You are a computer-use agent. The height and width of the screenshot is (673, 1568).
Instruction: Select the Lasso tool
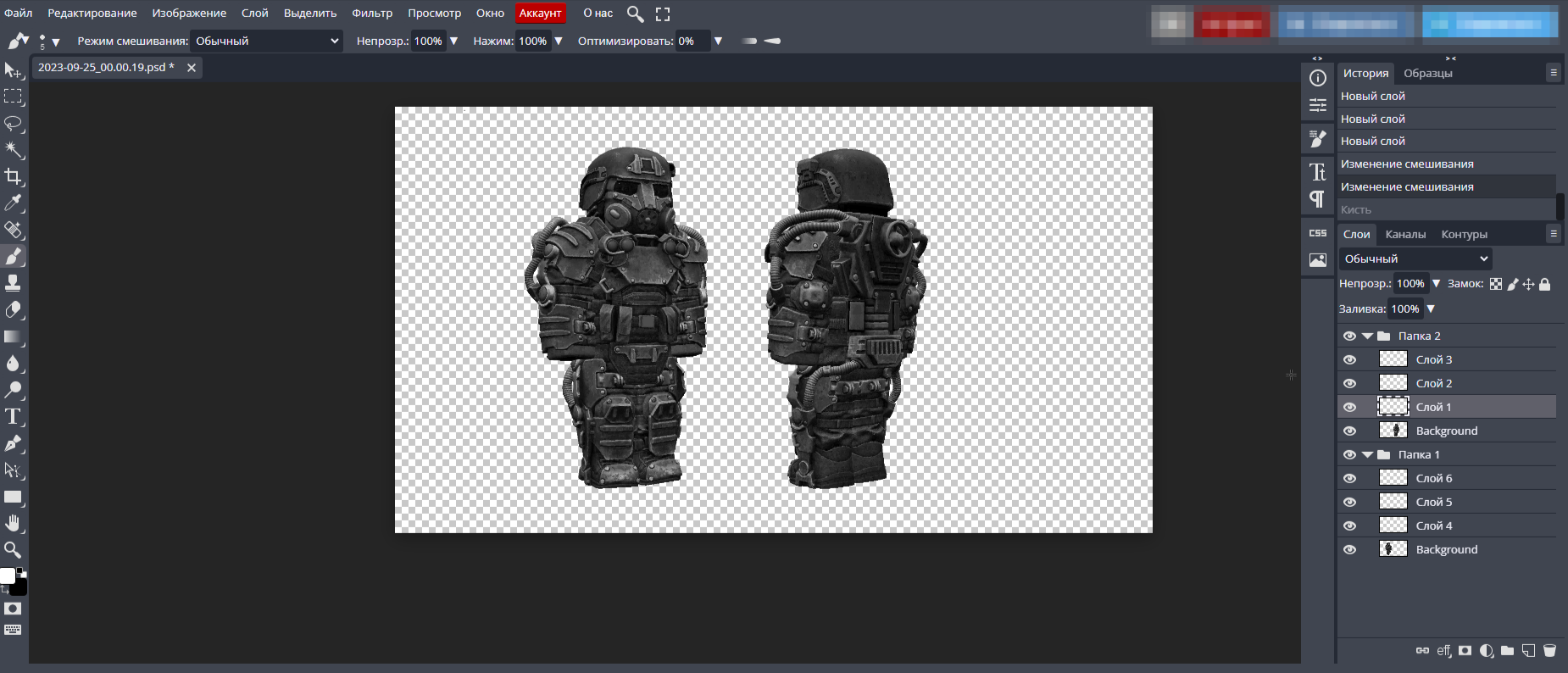point(13,124)
